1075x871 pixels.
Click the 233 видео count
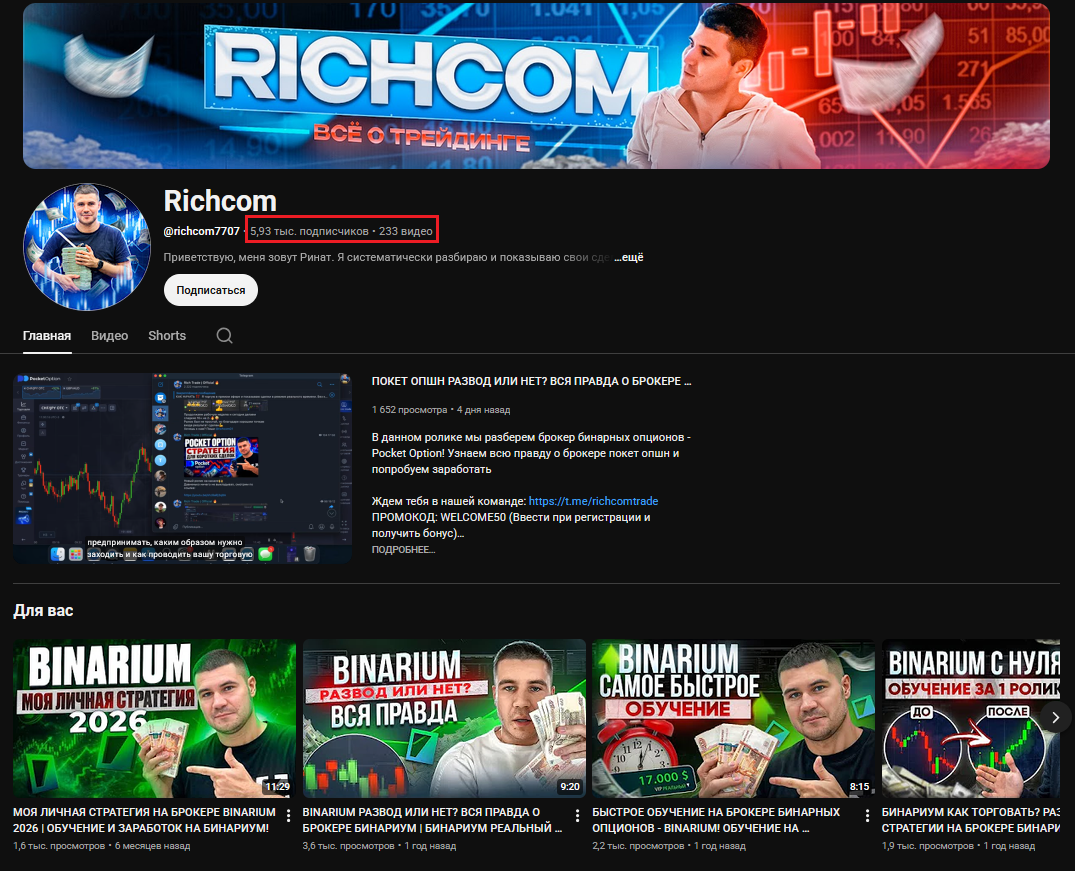coord(406,231)
